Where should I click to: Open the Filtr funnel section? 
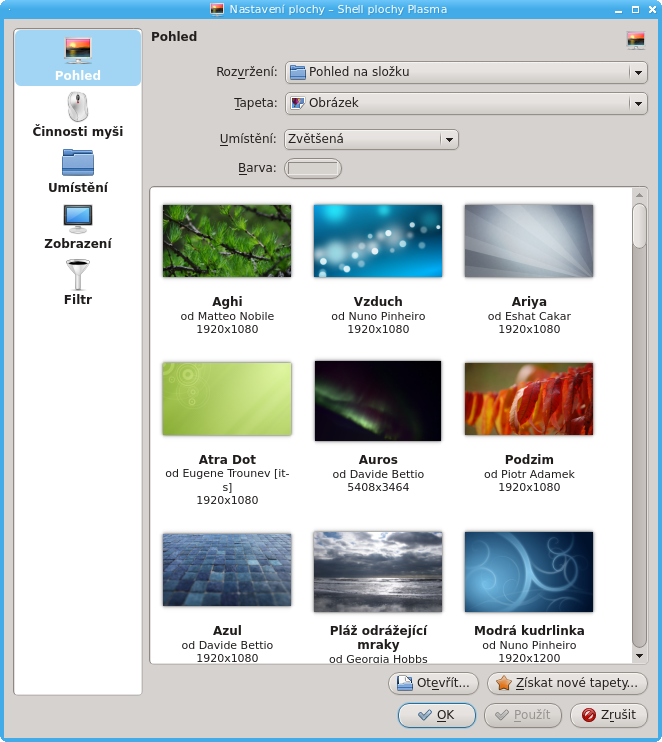(x=78, y=283)
